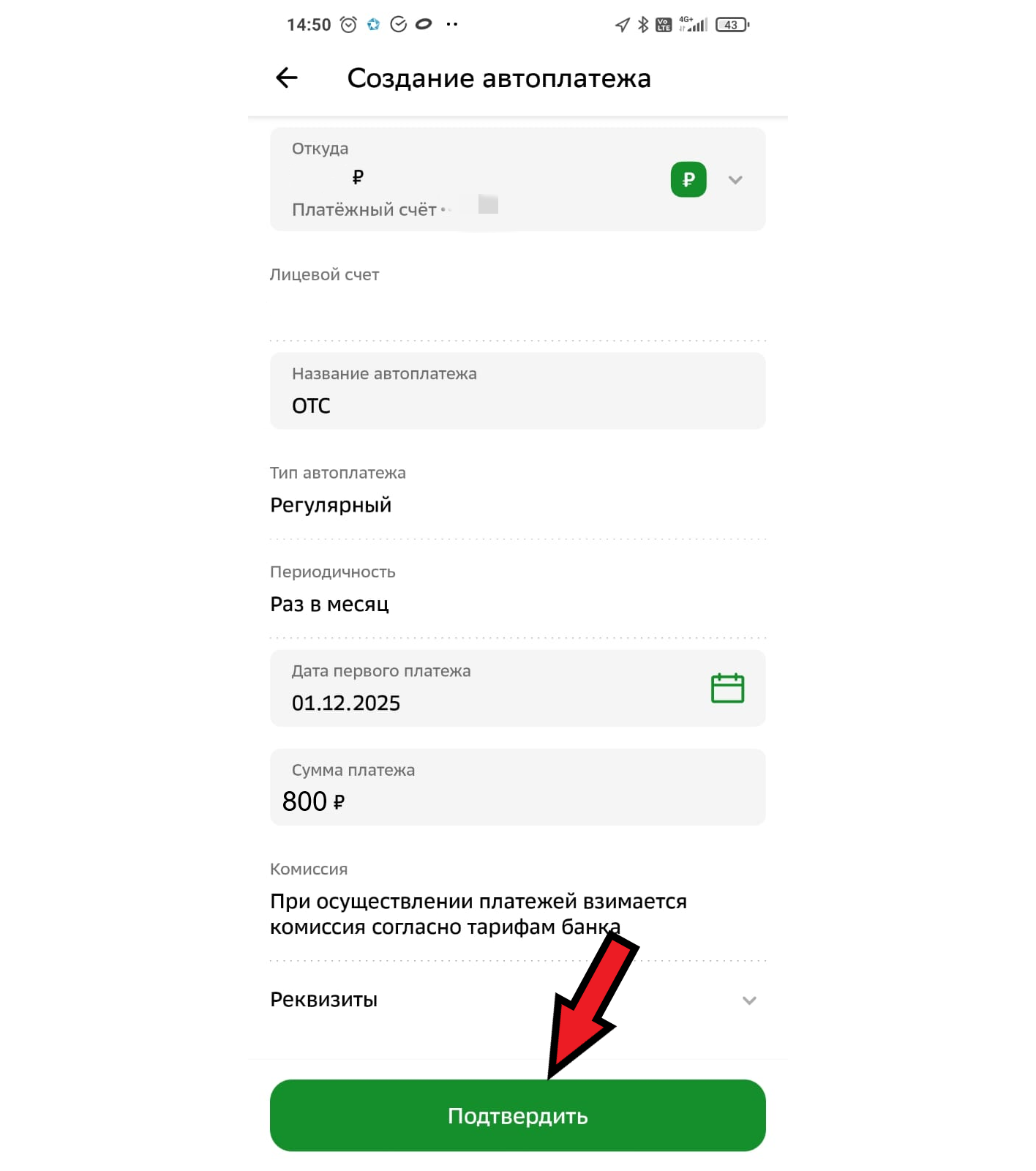Tap the alarm clock status icon
This screenshot has width=1036, height=1171.
point(349,25)
